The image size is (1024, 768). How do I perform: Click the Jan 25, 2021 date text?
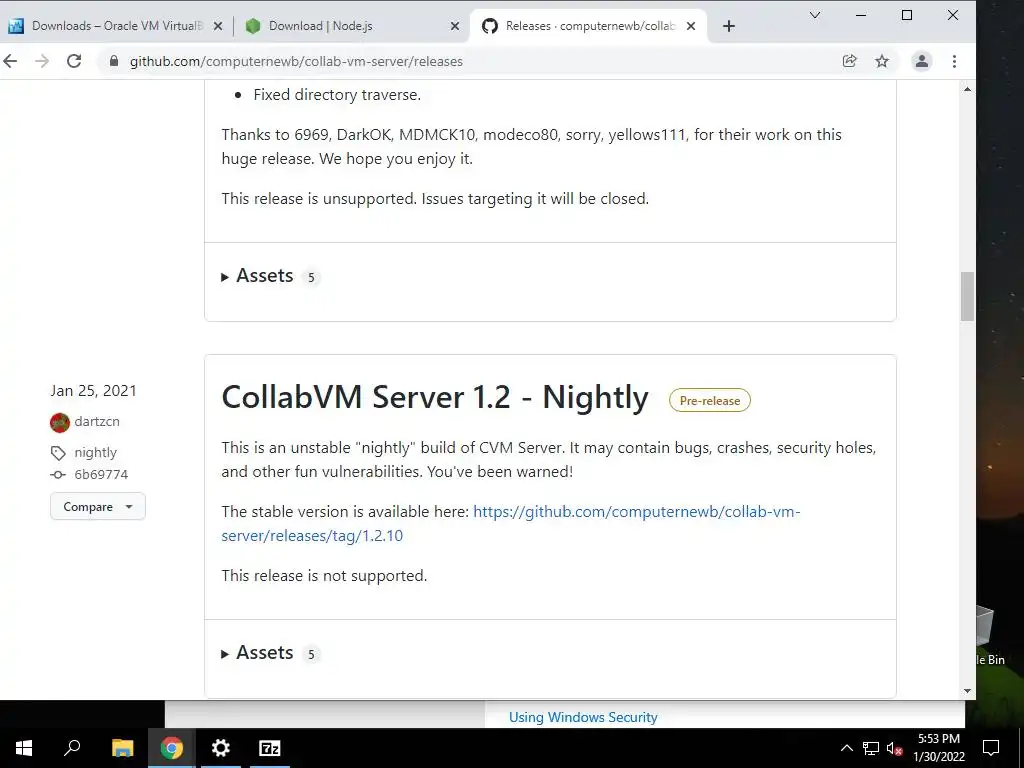coord(93,391)
